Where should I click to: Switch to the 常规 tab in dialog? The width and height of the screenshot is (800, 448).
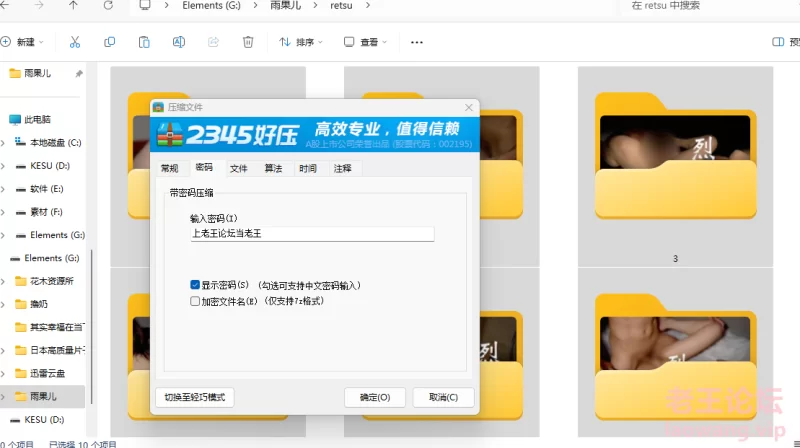(169, 168)
